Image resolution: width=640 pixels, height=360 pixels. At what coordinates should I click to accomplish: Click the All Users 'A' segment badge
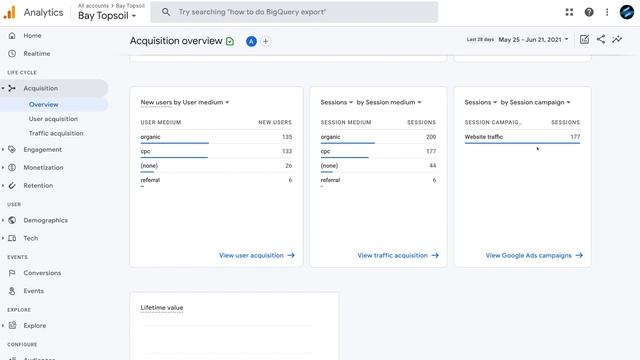pos(251,41)
